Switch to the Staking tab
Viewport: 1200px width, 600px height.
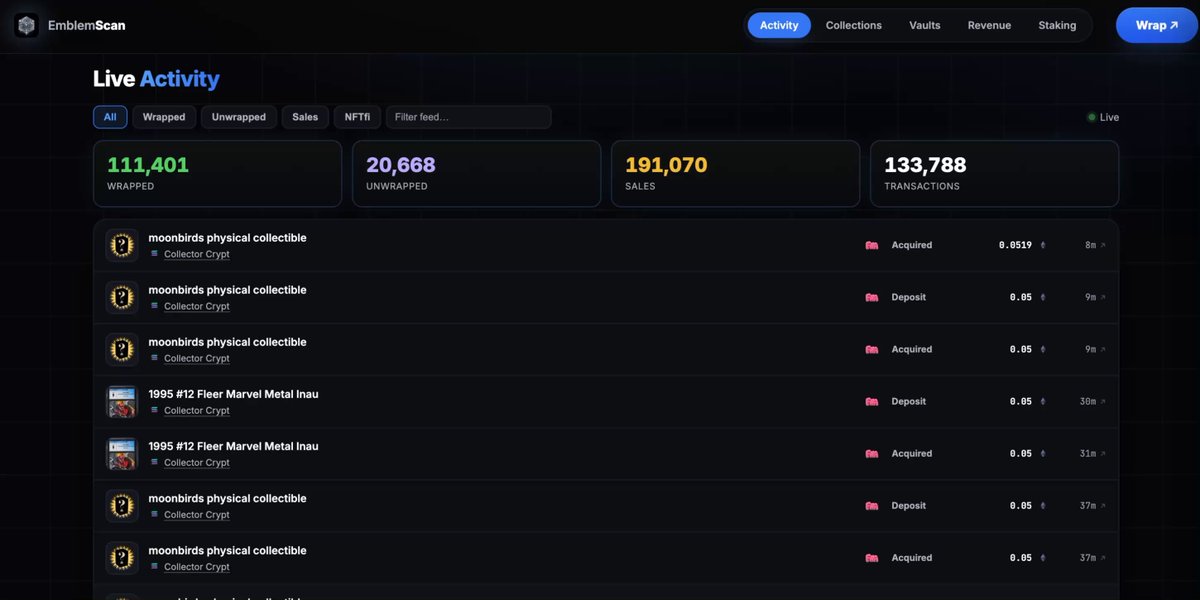[x=1057, y=25]
